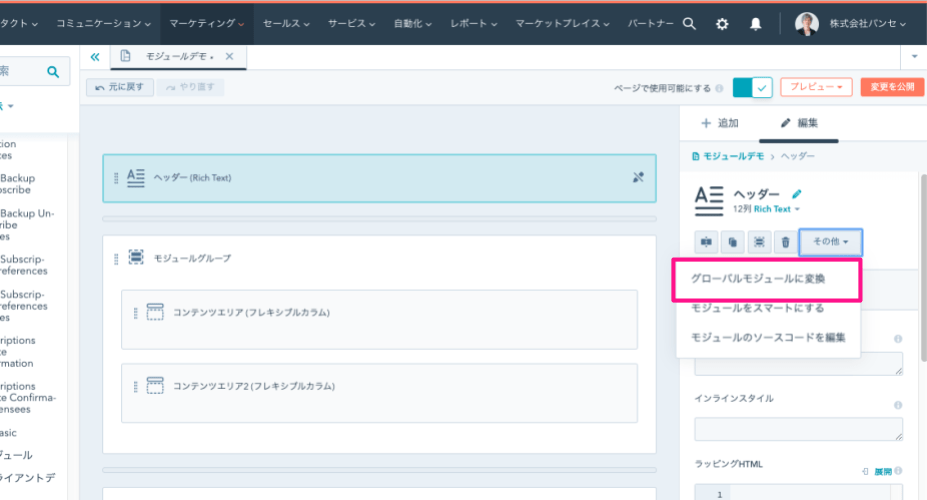Choose モジュールをスマートにする menu item

coord(757,308)
